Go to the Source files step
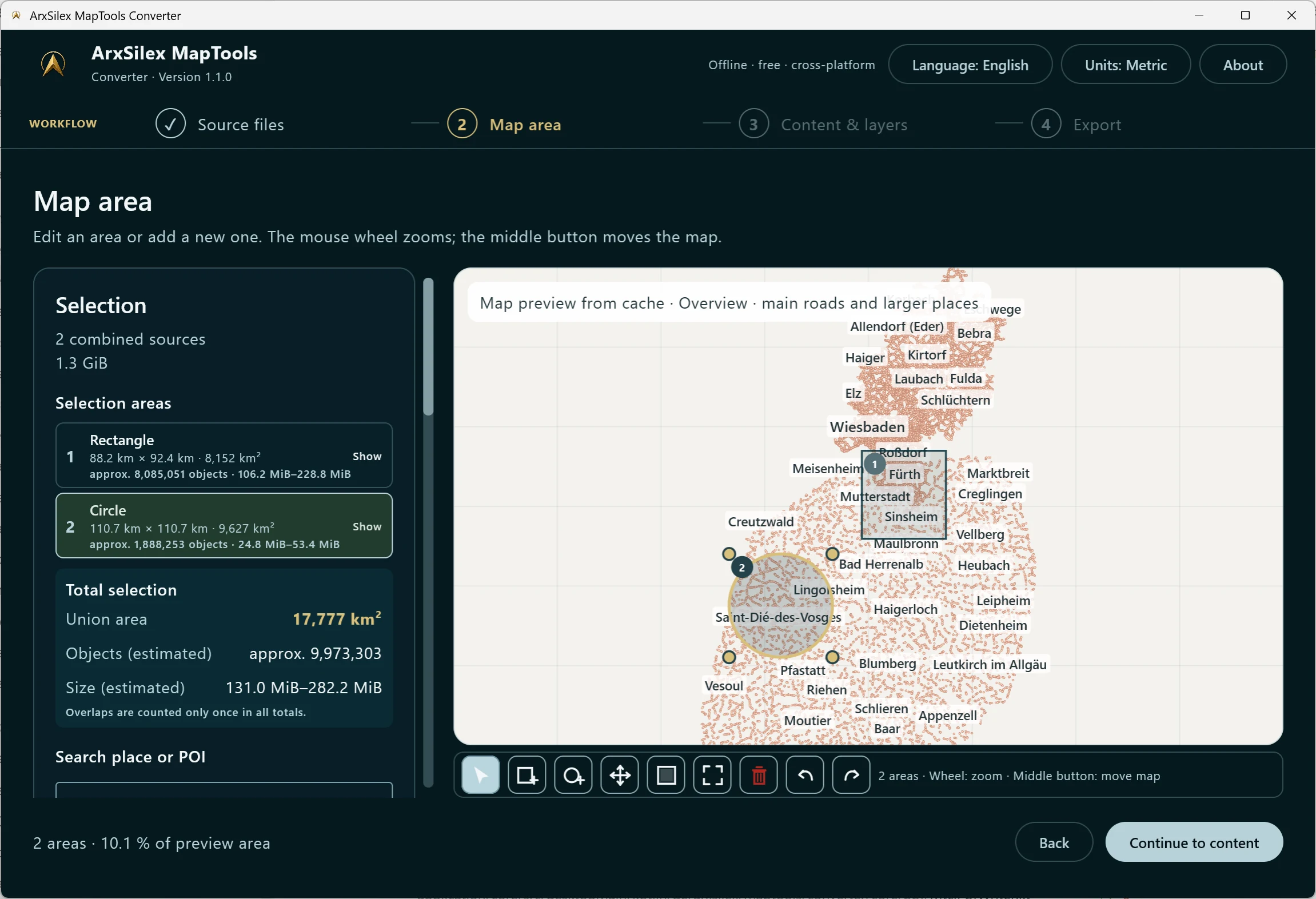Viewport: 1316px width, 899px height. [x=220, y=124]
